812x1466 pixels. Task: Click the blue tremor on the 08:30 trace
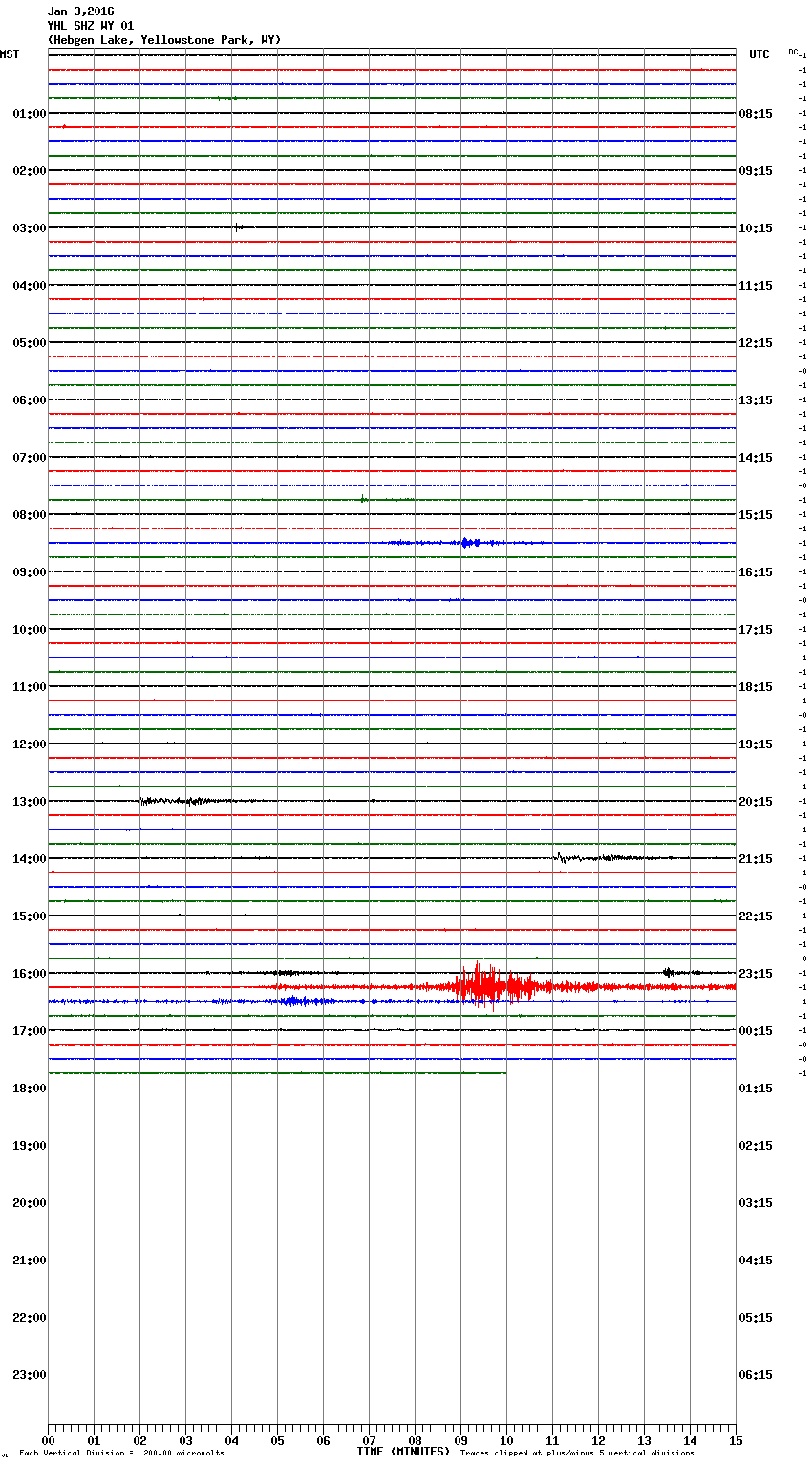(x=467, y=543)
